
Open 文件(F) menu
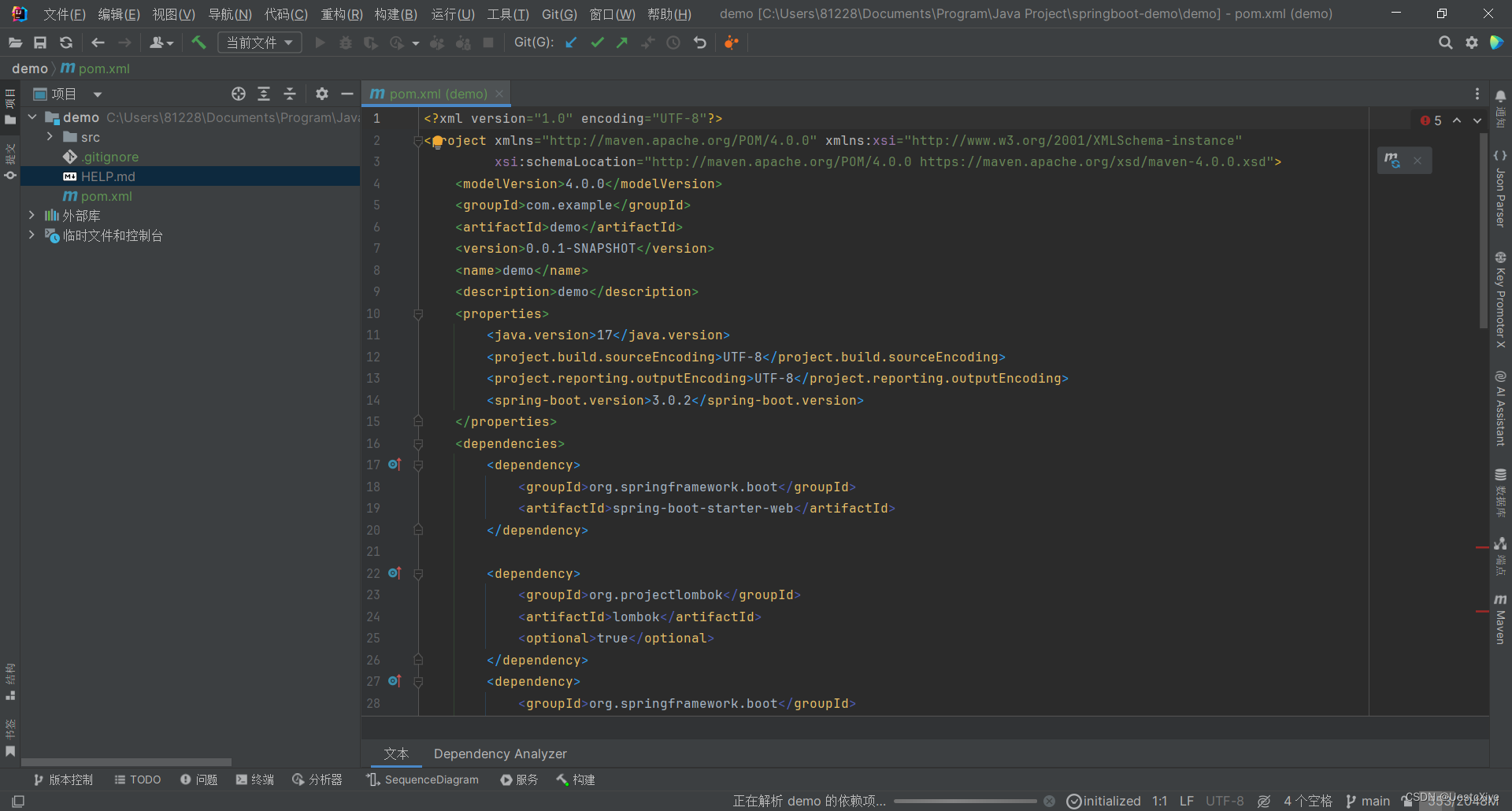(65, 14)
